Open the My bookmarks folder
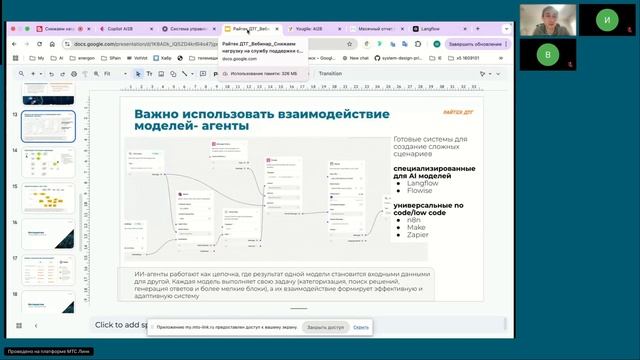The height and width of the screenshot is (360, 640). (37, 58)
